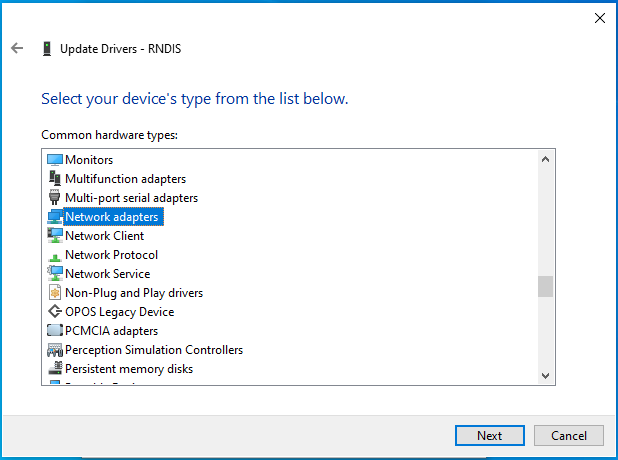Select Multifunction adapters list entry
This screenshot has width=618, height=460.
pyautogui.click(x=125, y=179)
